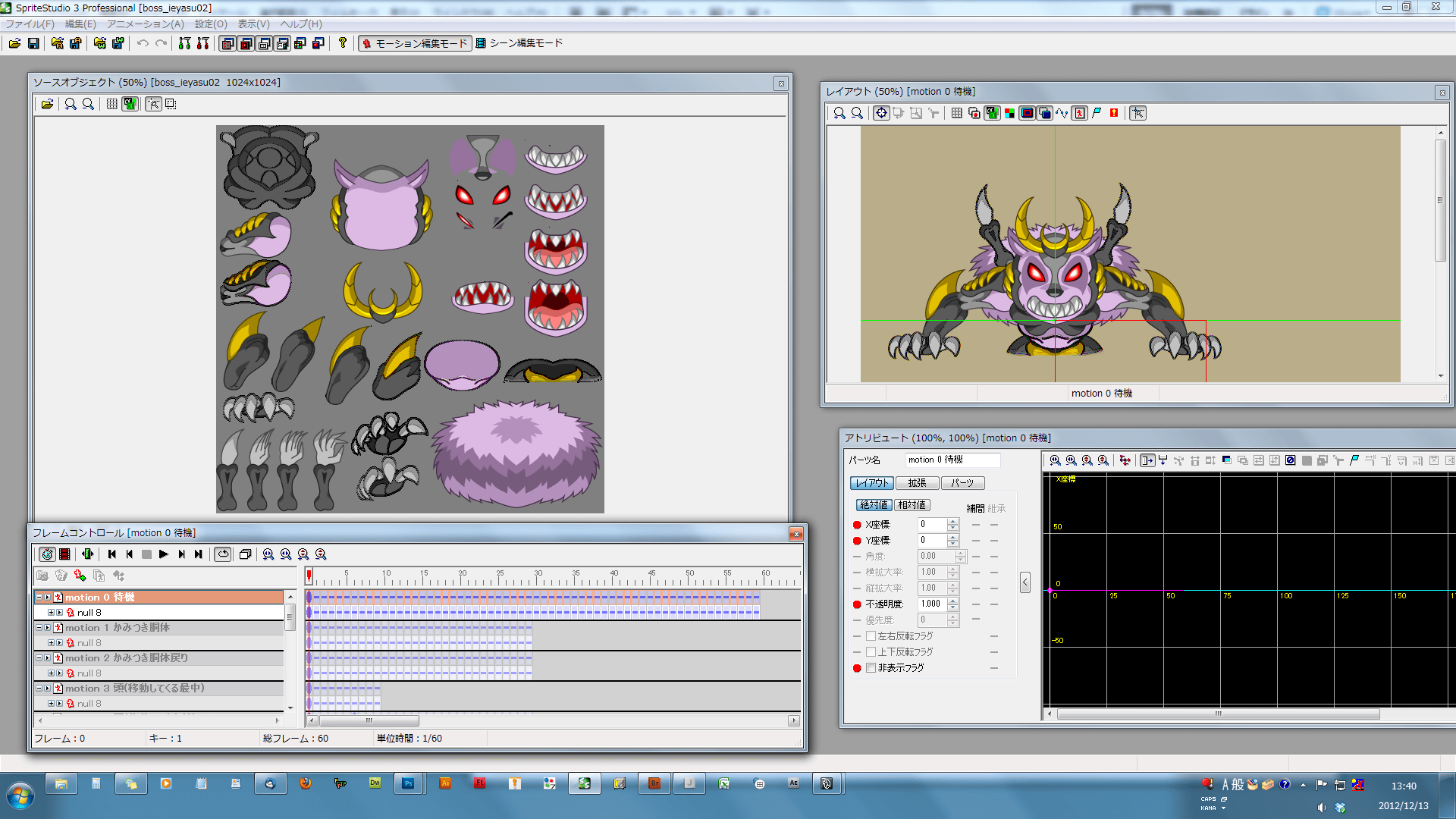Switch to シーン編集モード
The width and height of the screenshot is (1456, 819).
point(519,43)
